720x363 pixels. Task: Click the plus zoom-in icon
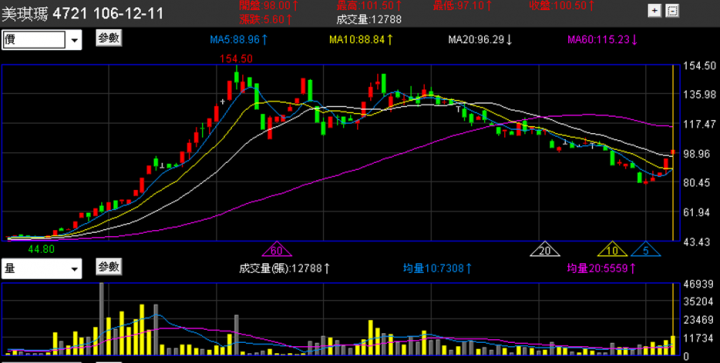[x=654, y=11]
